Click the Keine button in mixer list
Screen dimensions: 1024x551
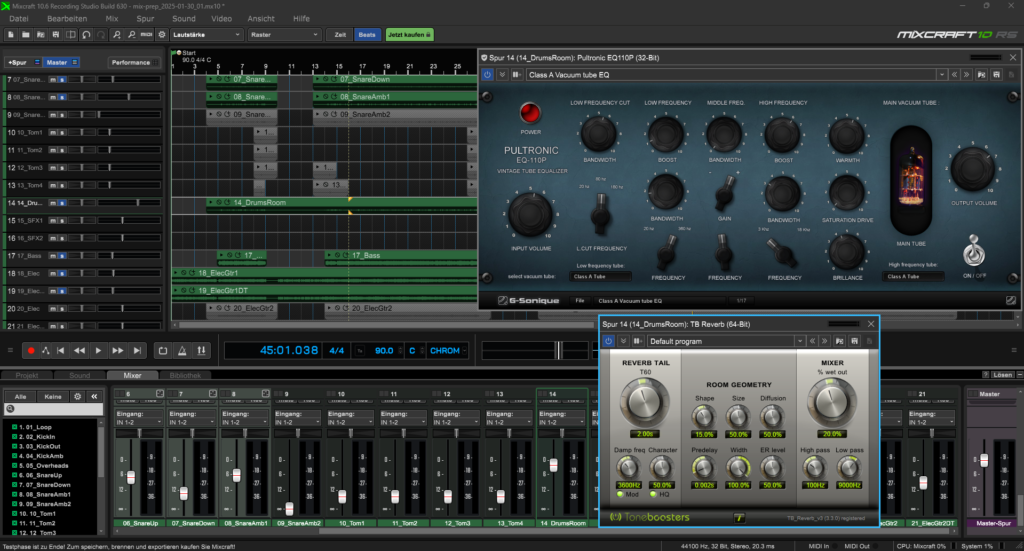coord(52,396)
